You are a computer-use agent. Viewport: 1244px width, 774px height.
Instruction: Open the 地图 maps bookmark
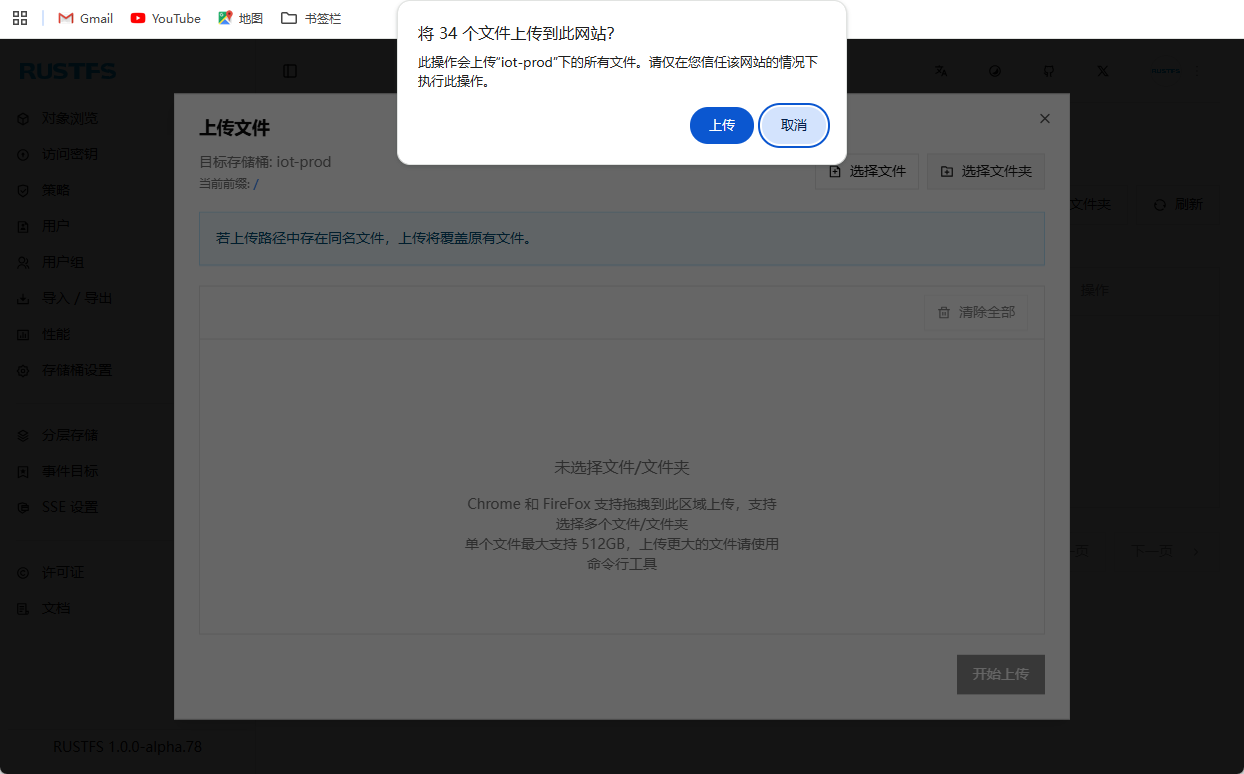tap(241, 18)
